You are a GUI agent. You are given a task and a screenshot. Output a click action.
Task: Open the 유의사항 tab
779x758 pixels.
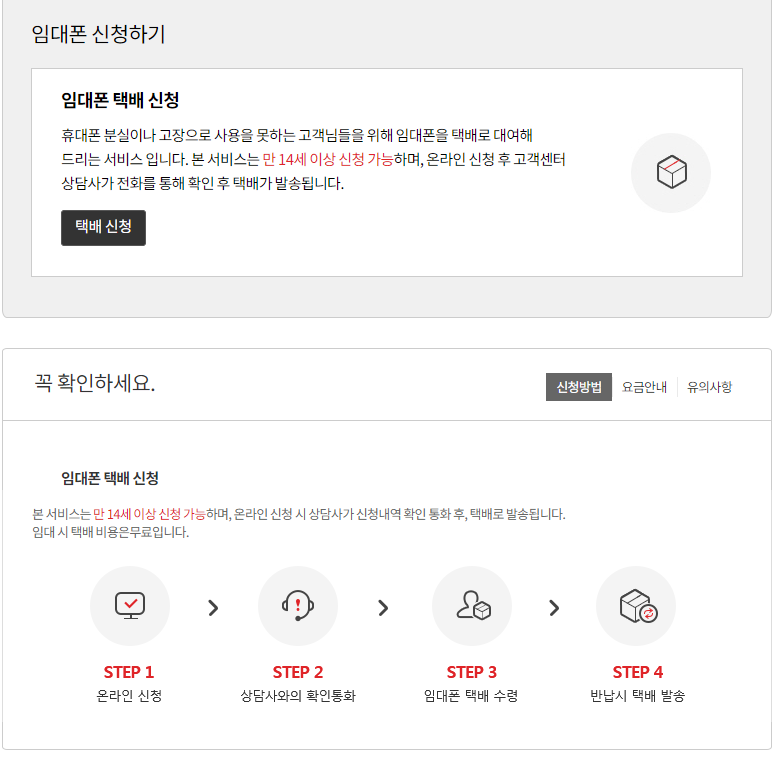click(709, 387)
